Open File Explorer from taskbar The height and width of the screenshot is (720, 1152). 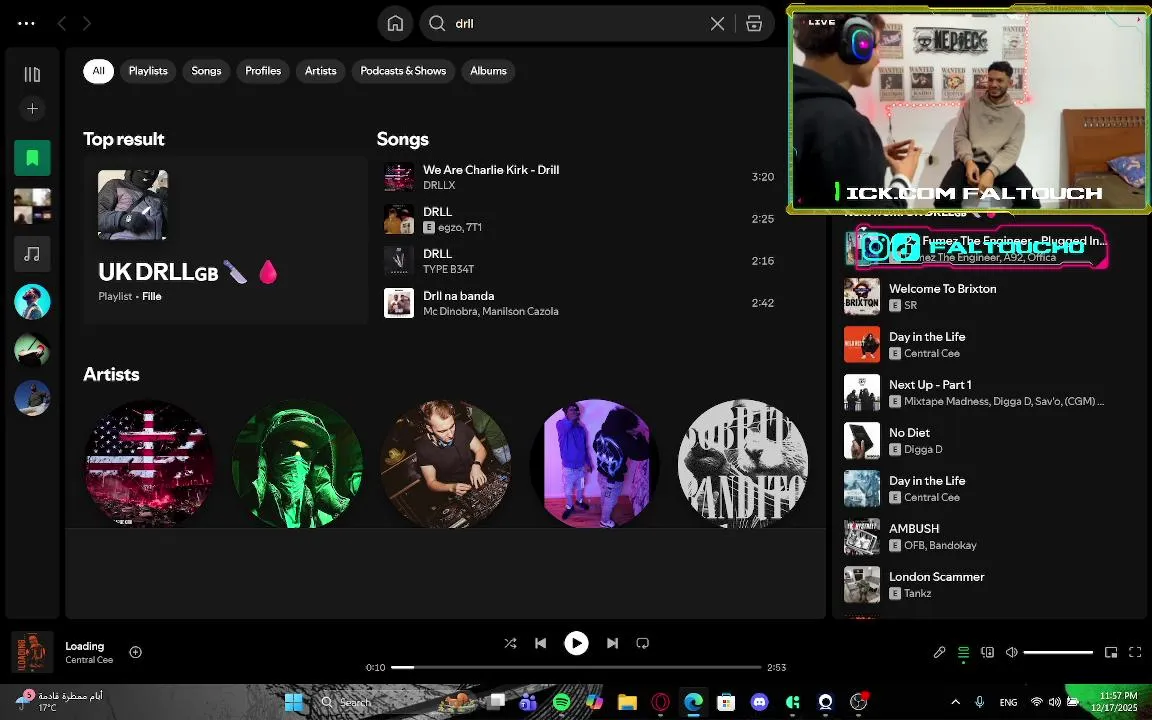tap(627, 702)
